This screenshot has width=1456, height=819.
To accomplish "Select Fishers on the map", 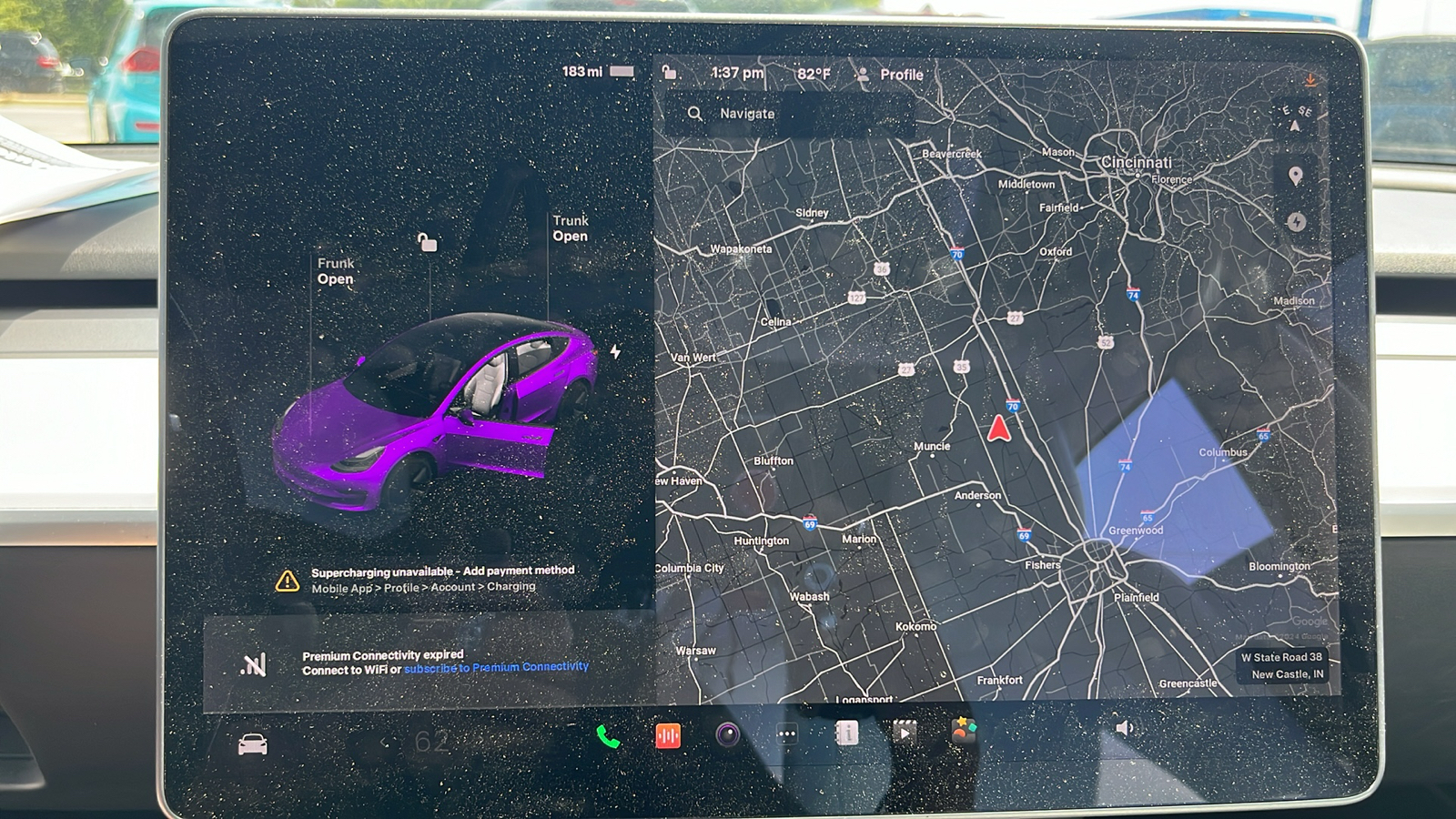I will [1042, 565].
